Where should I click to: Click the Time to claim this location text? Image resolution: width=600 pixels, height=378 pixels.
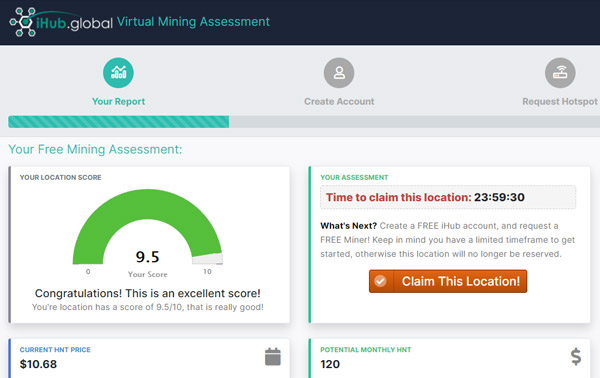(x=398, y=197)
